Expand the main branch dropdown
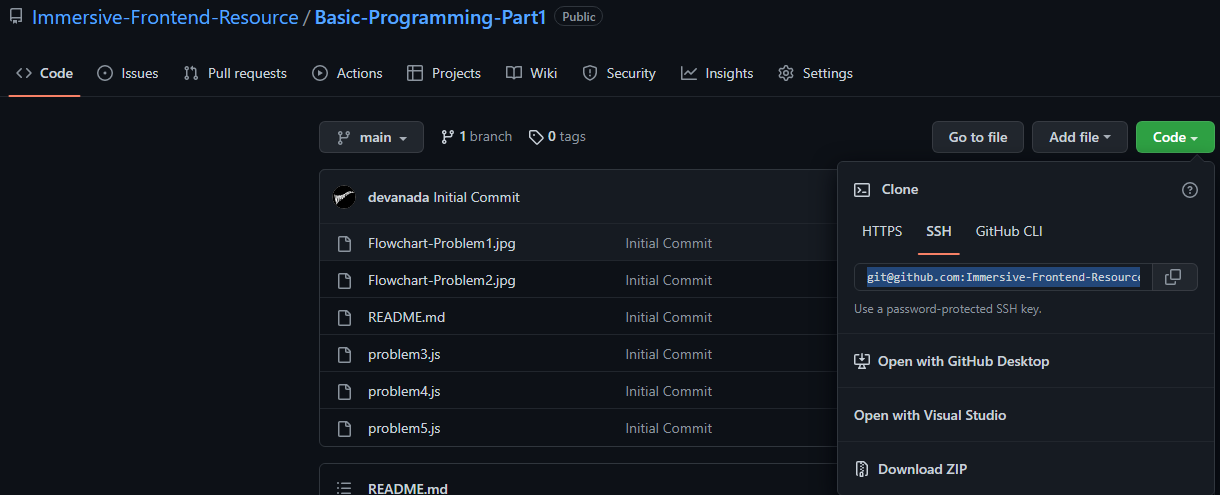Viewport: 1220px width, 495px height. [371, 137]
